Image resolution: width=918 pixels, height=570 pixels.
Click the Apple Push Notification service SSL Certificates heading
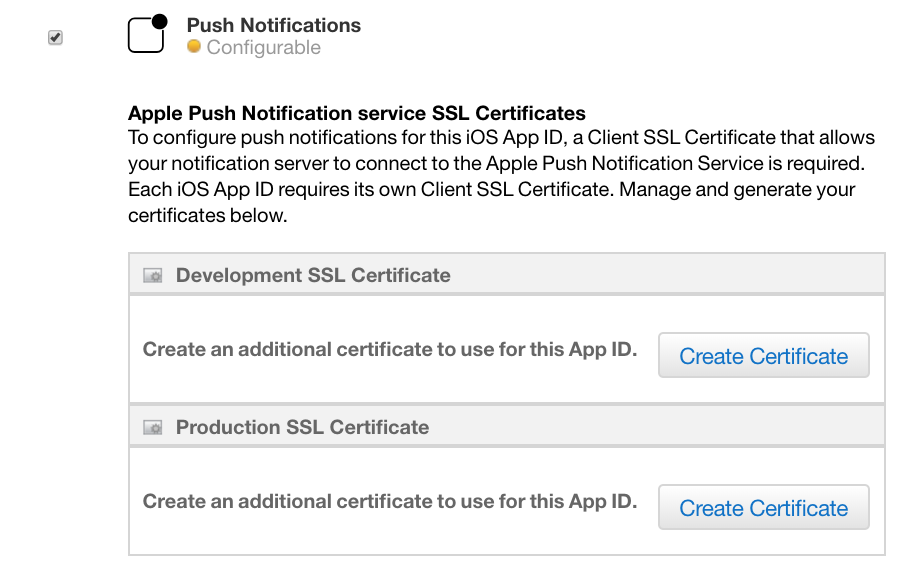pos(357,113)
